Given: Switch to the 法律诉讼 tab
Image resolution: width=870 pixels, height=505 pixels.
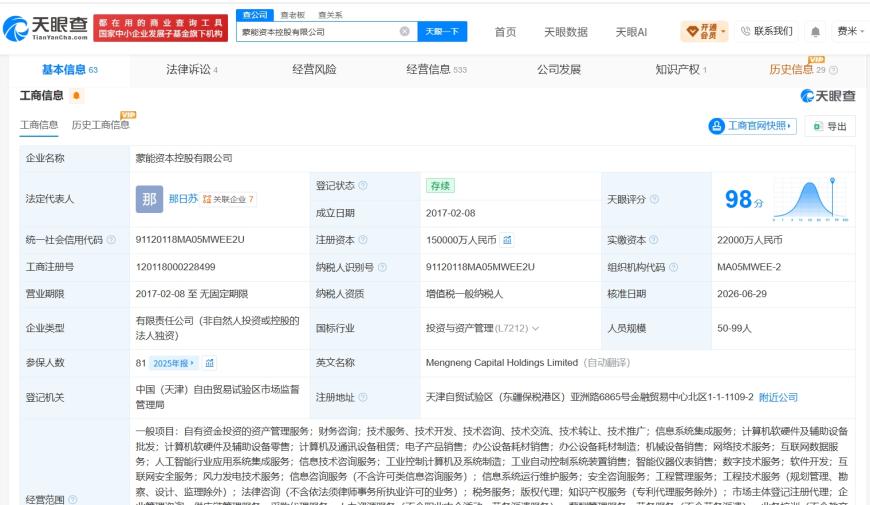Looking at the screenshot, I should 191,70.
